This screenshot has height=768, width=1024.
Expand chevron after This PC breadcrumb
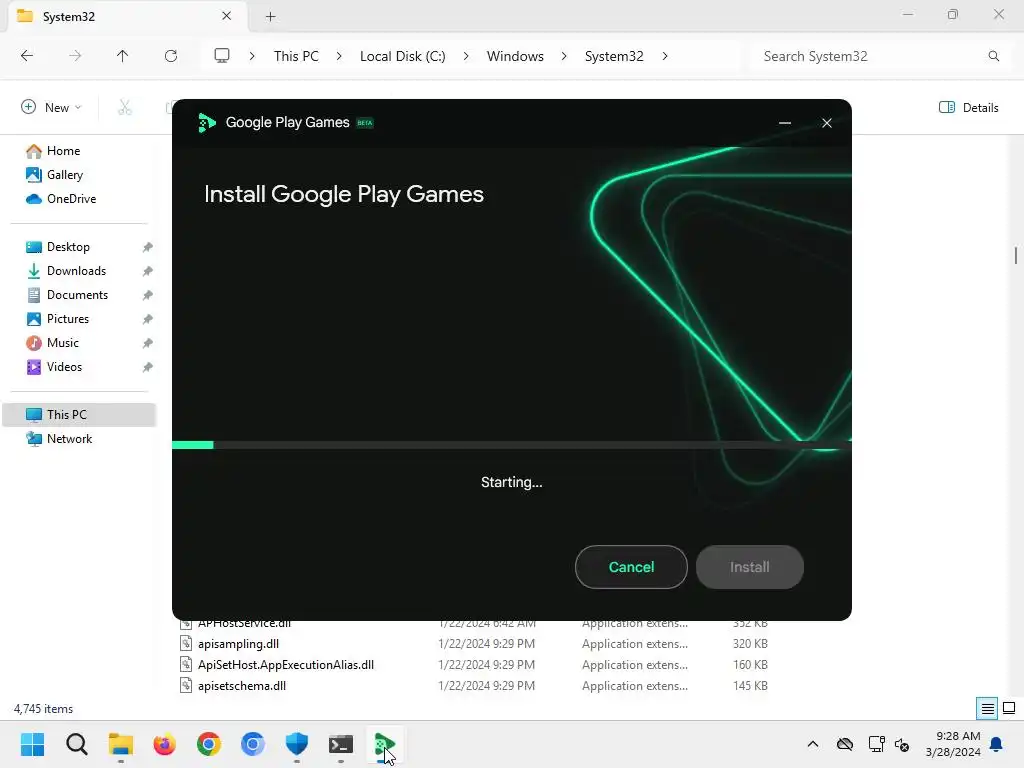(339, 56)
